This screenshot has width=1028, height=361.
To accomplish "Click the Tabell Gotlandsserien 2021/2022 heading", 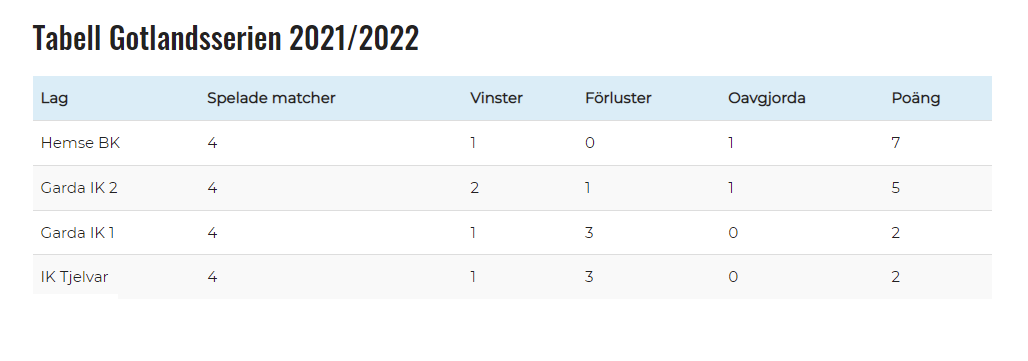I will pyautogui.click(x=226, y=38).
